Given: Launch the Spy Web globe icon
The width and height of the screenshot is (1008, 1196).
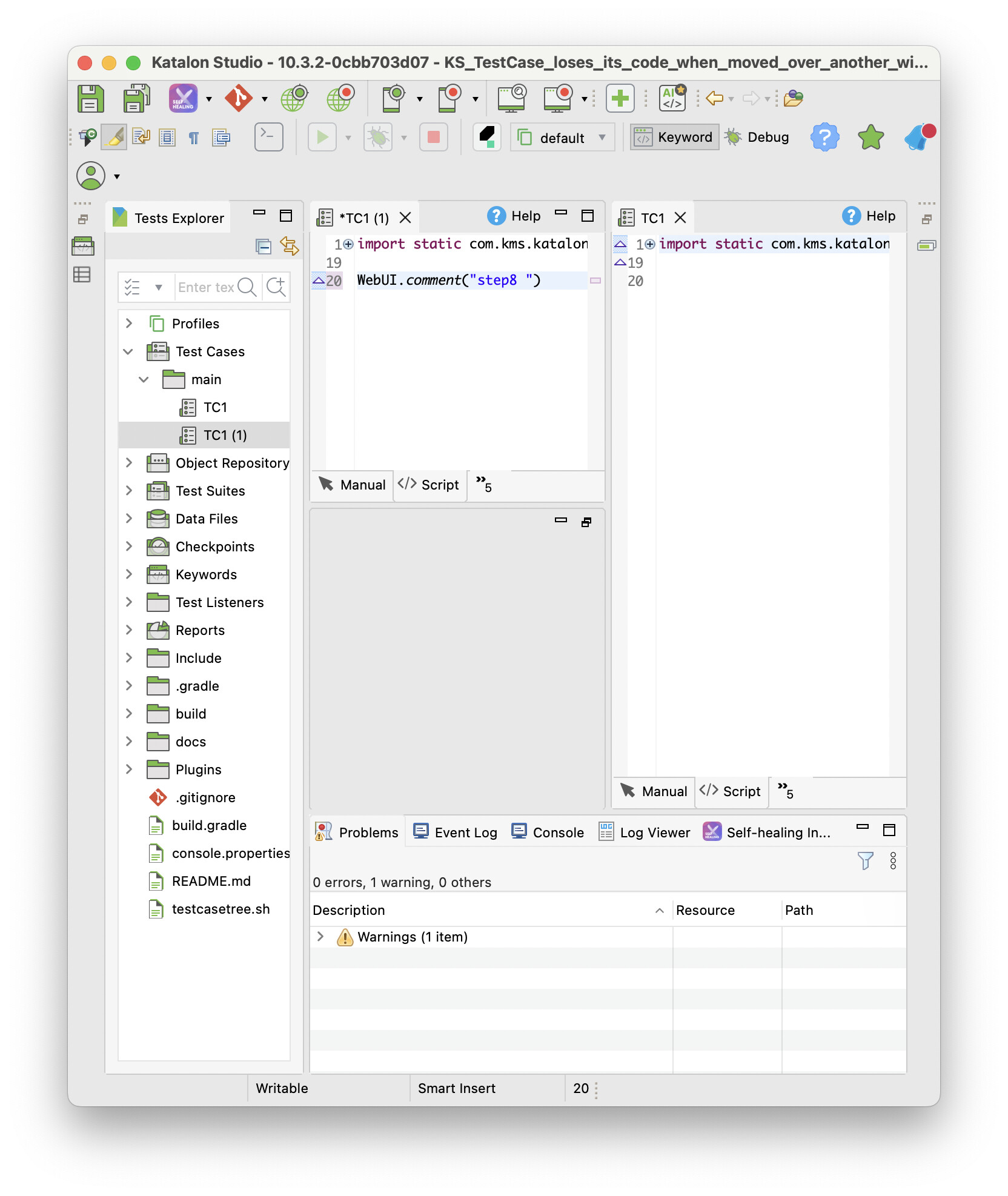Looking at the screenshot, I should coord(294,98).
